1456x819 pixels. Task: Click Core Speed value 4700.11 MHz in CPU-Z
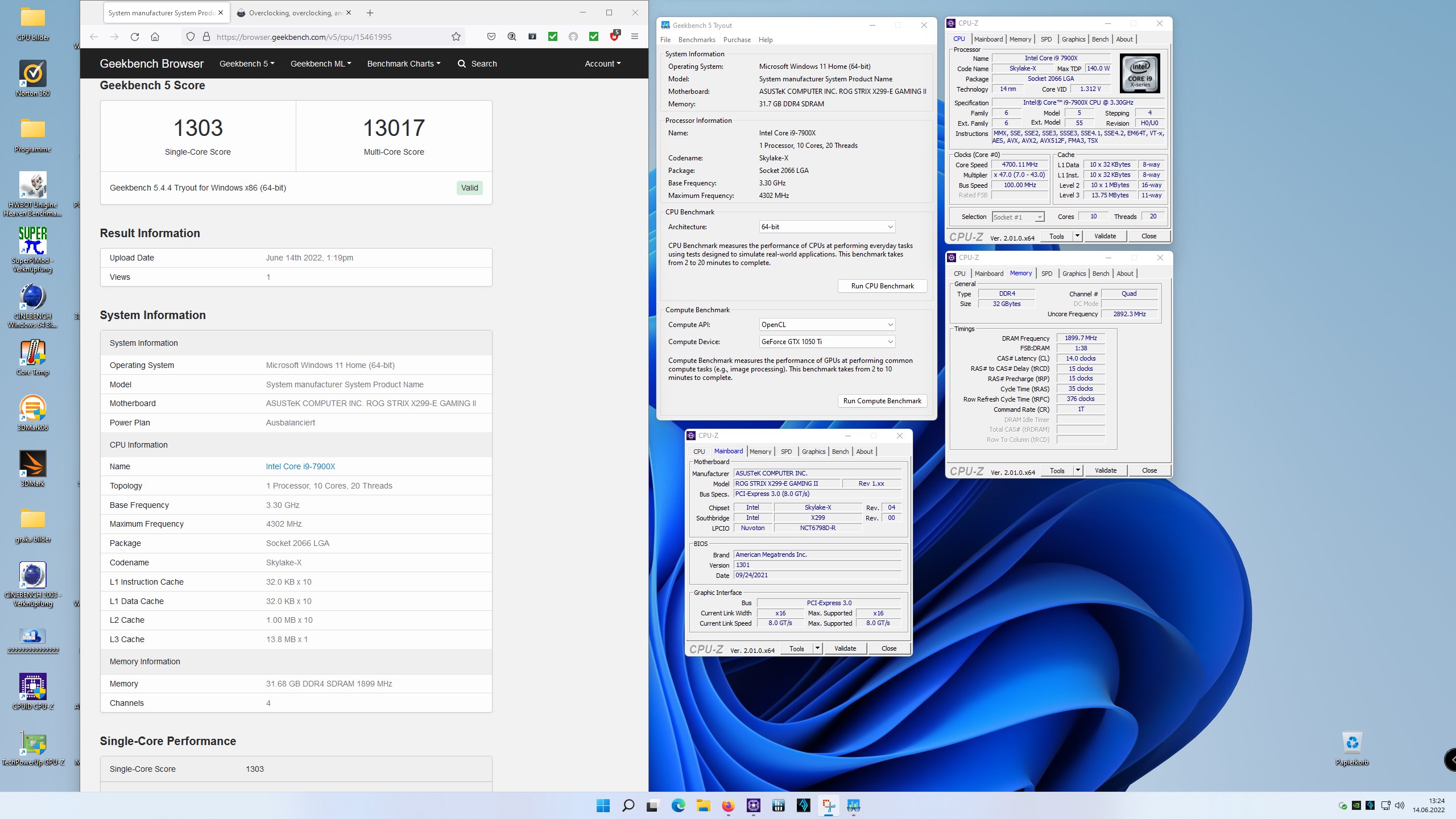point(1020,164)
